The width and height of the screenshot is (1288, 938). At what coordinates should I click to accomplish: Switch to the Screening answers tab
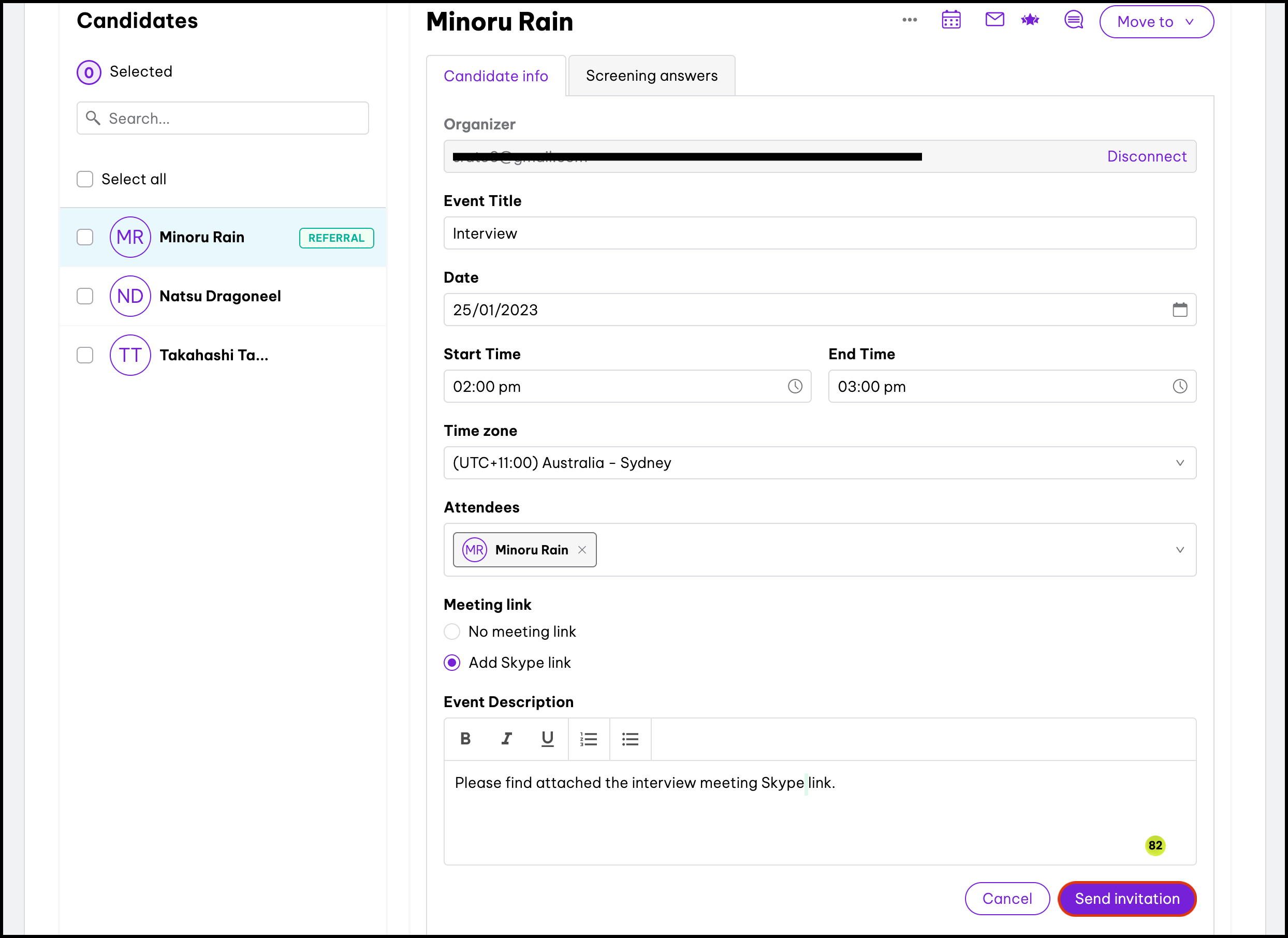click(x=651, y=76)
